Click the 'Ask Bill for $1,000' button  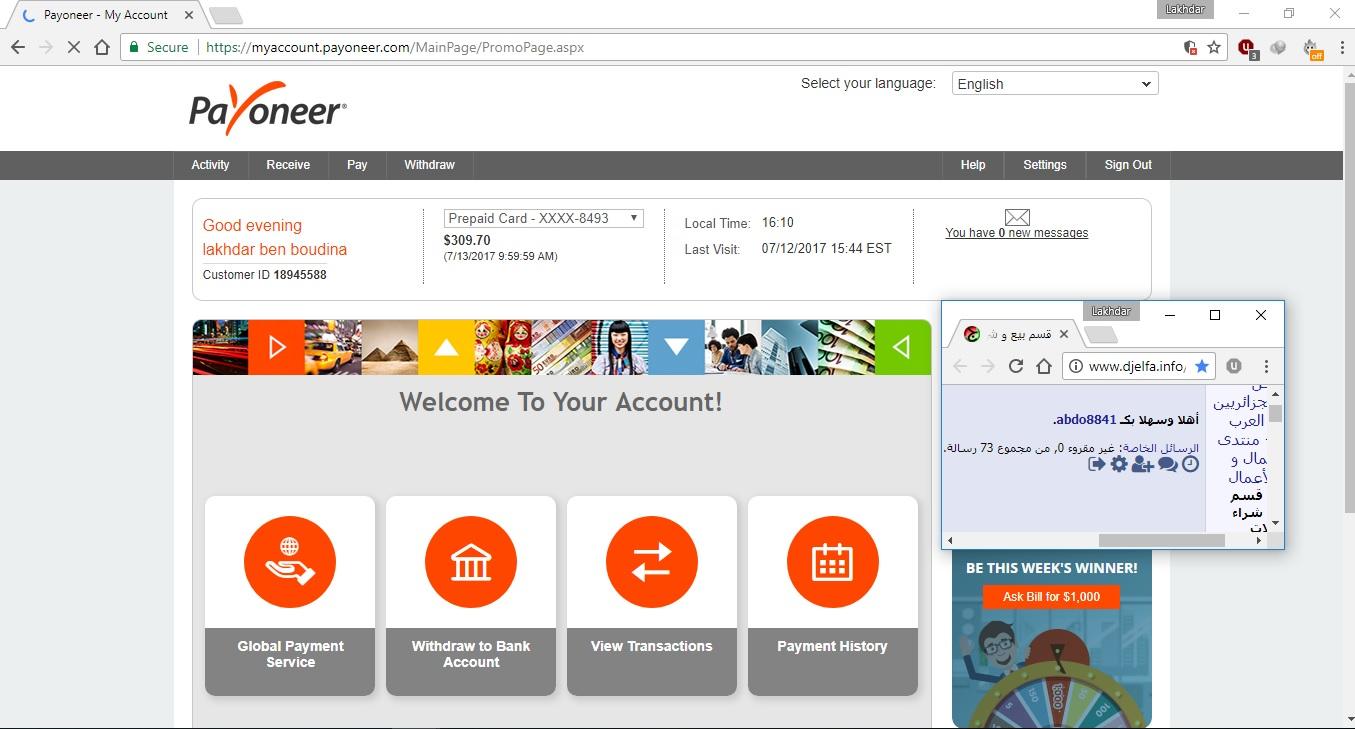(1051, 597)
